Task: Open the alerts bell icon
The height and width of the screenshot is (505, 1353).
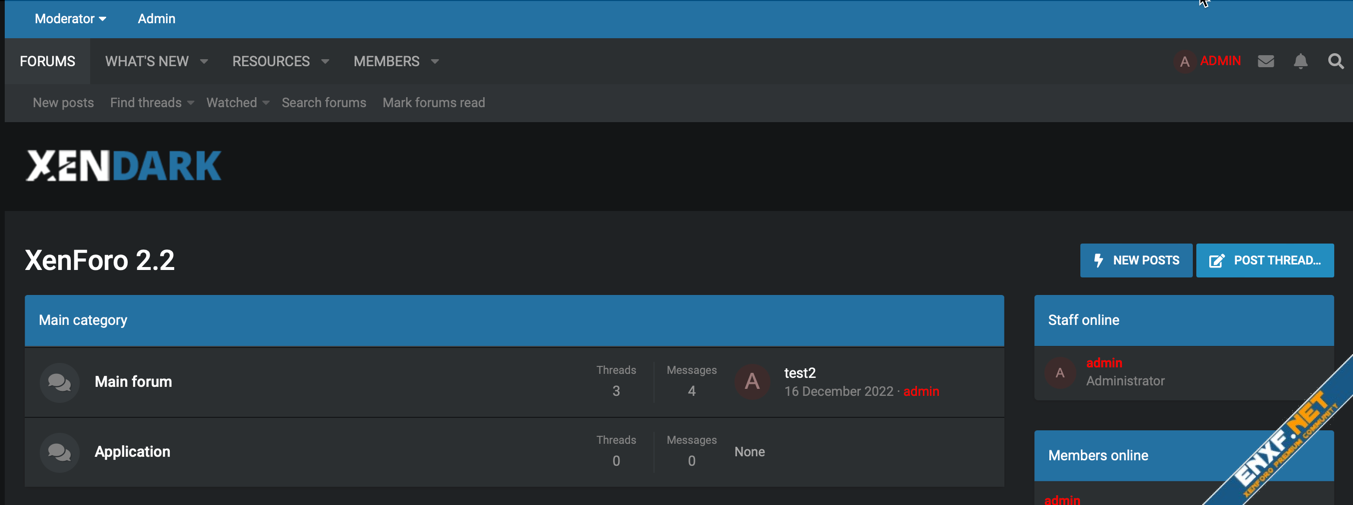Action: pyautogui.click(x=1300, y=62)
